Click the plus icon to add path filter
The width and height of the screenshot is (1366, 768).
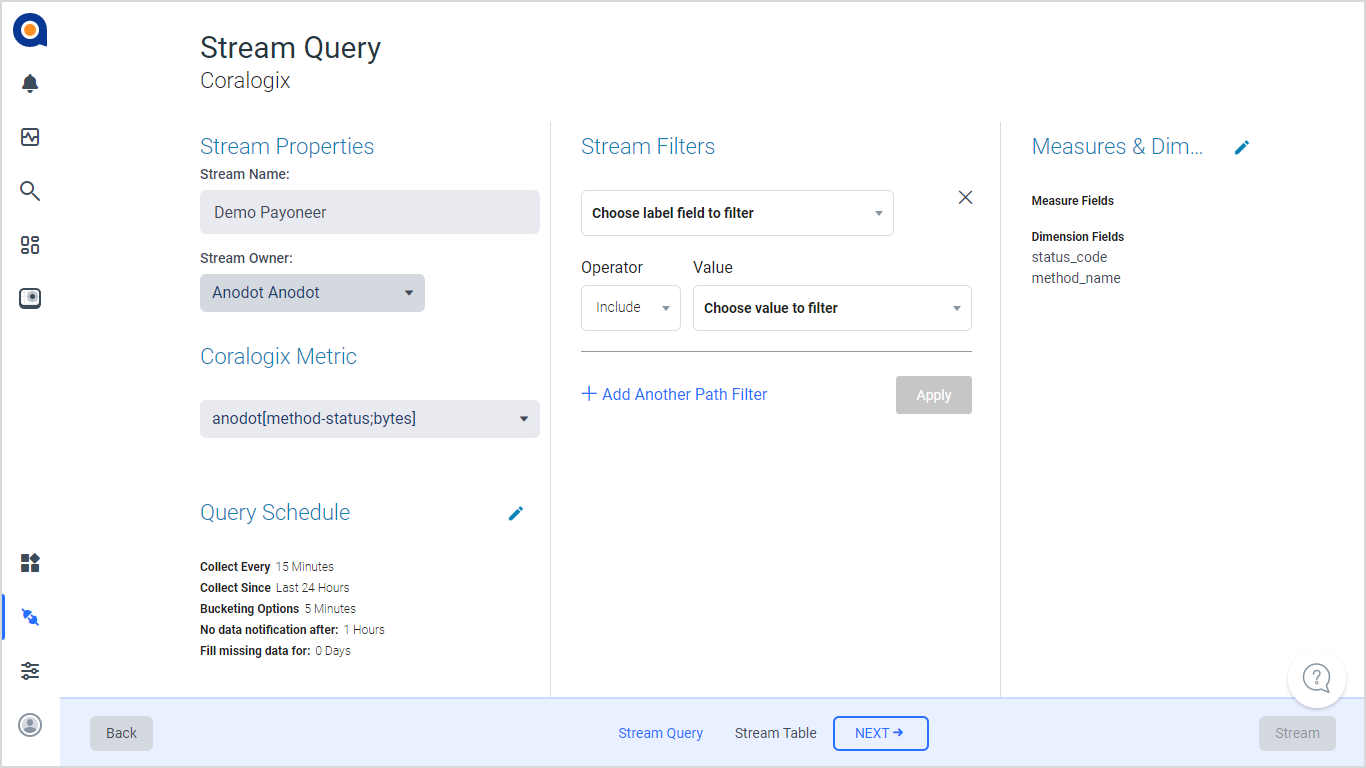(589, 394)
